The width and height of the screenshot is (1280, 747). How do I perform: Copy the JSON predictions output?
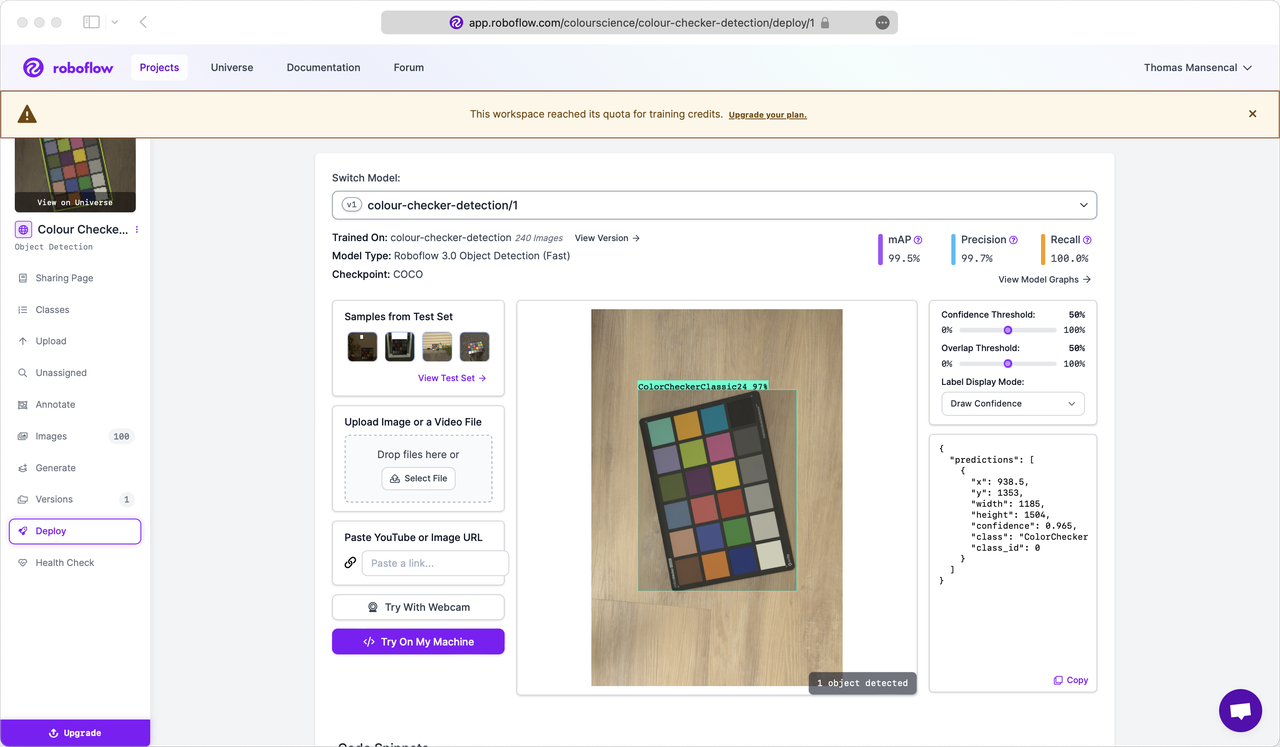pyautogui.click(x=1070, y=680)
